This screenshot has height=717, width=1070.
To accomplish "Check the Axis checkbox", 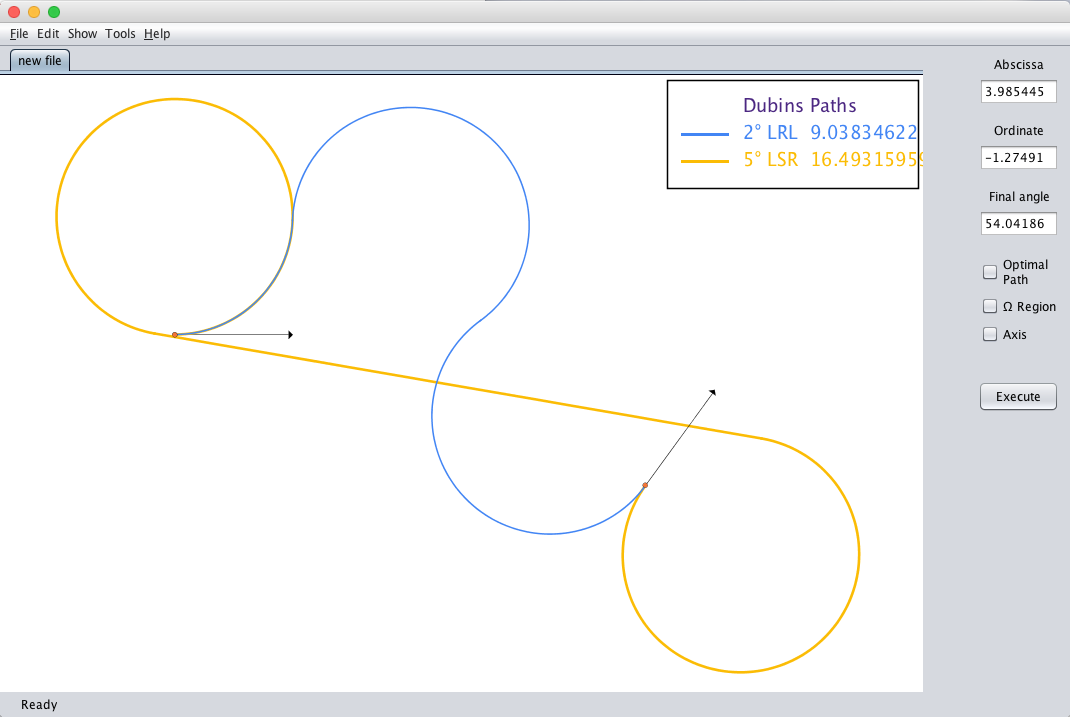I will click(990, 335).
